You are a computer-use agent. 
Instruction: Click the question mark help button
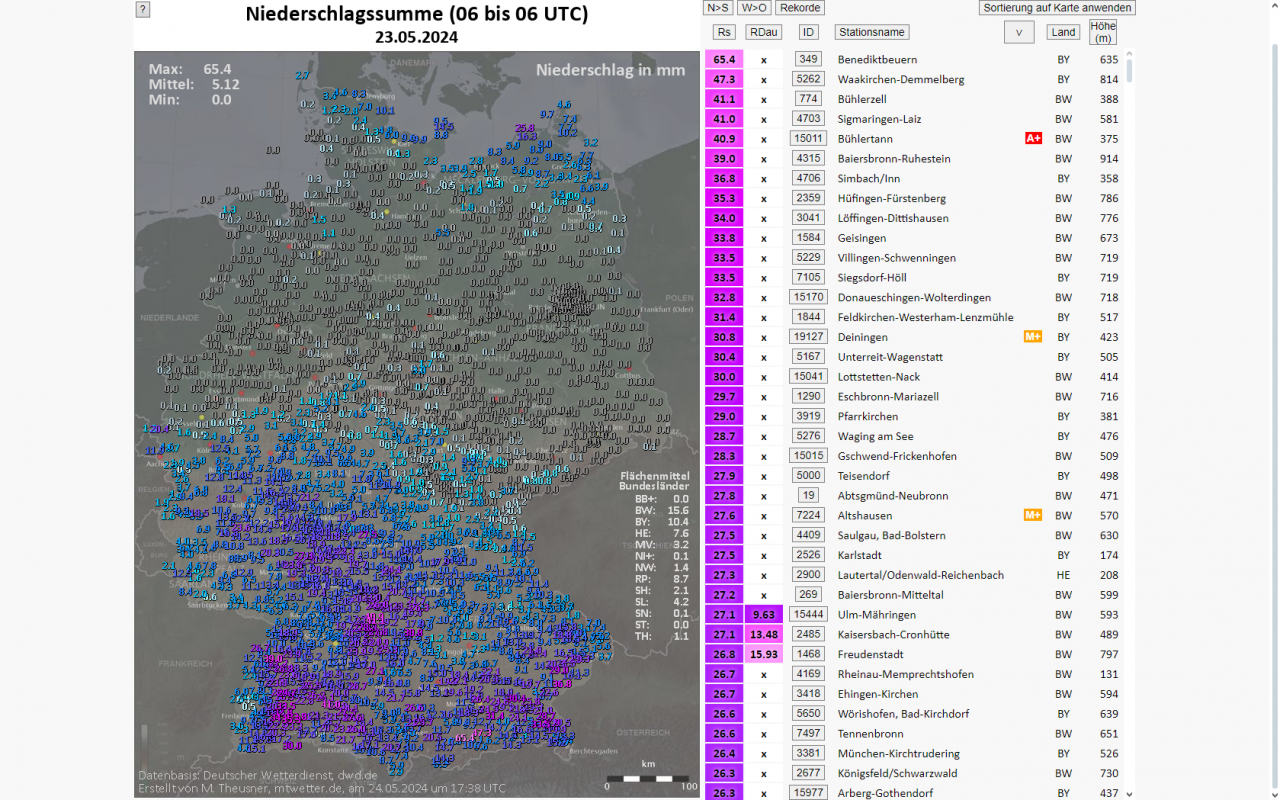click(x=143, y=10)
